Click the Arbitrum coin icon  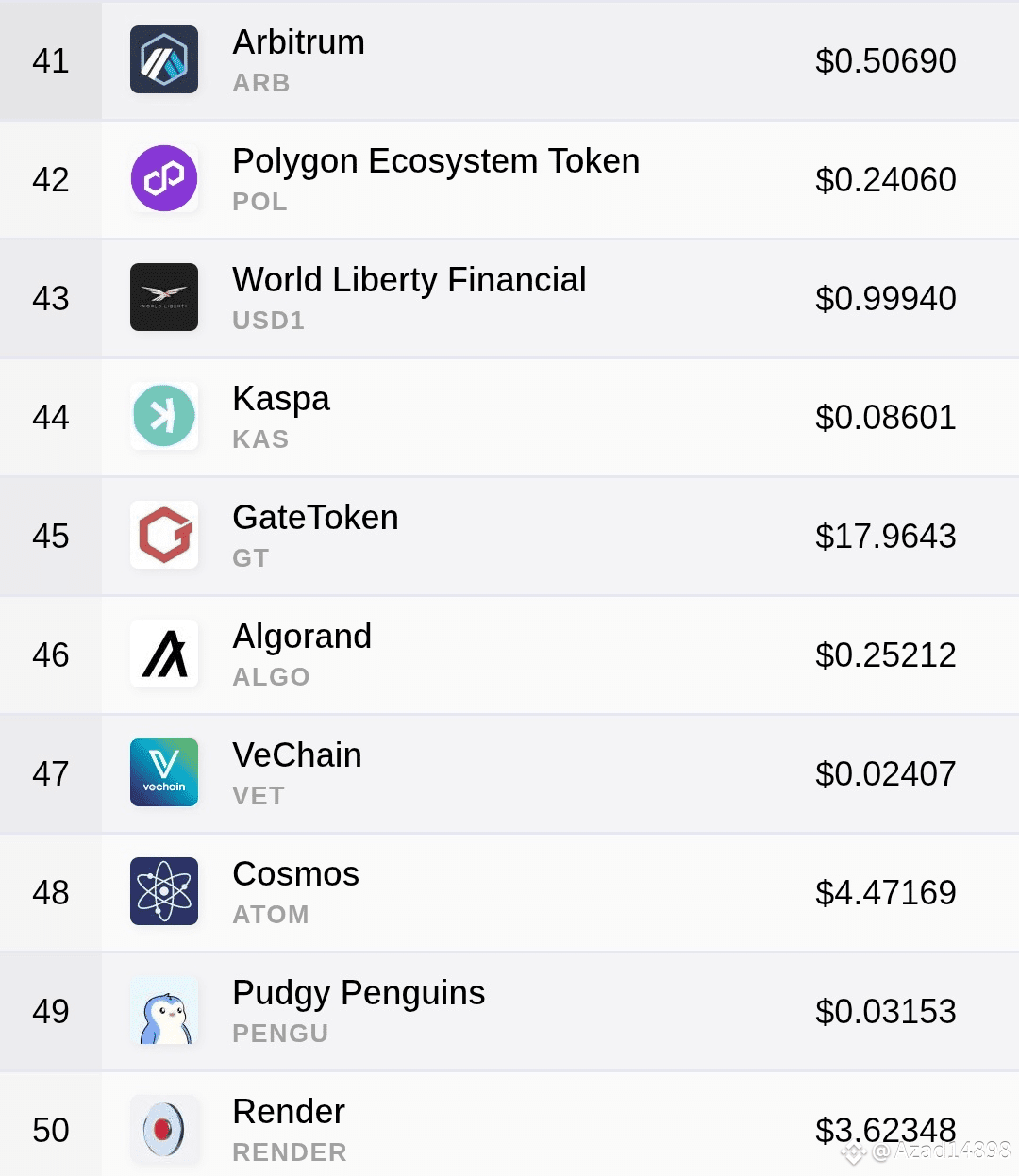(x=164, y=59)
